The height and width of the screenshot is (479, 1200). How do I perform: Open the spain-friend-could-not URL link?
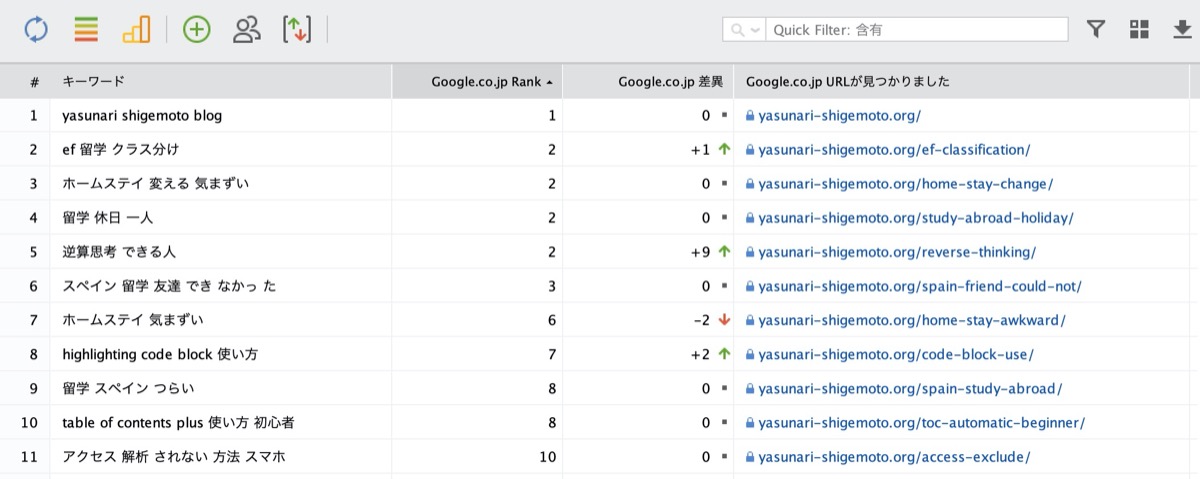(x=920, y=286)
